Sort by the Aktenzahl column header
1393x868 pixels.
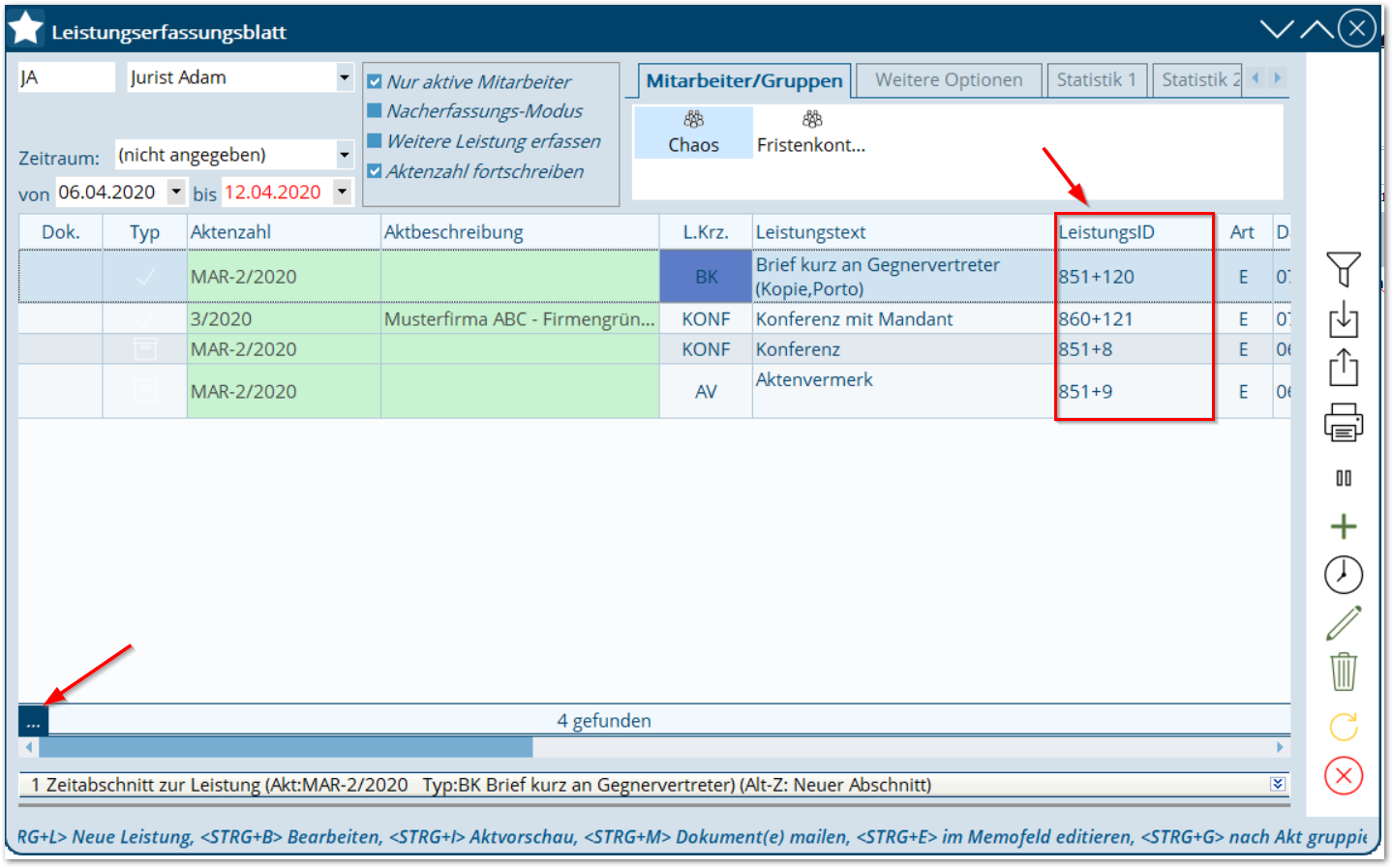click(x=284, y=232)
